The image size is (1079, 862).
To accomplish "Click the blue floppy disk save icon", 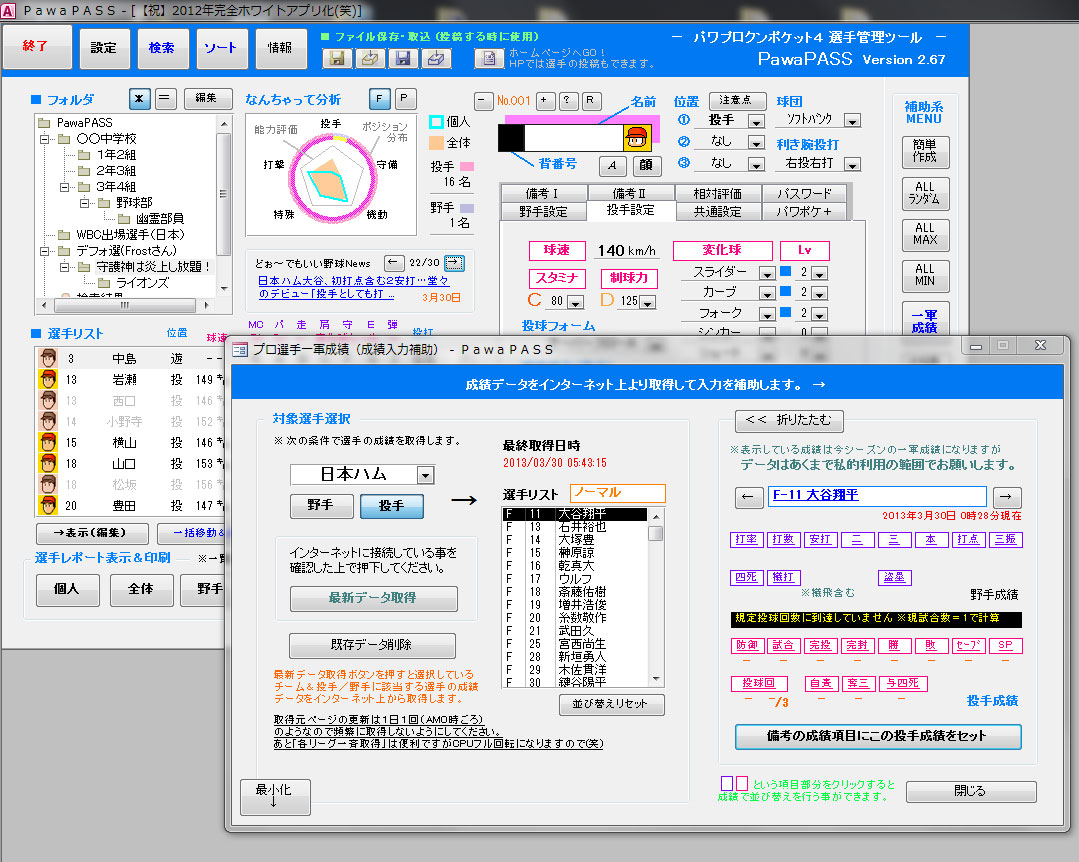I will (403, 58).
